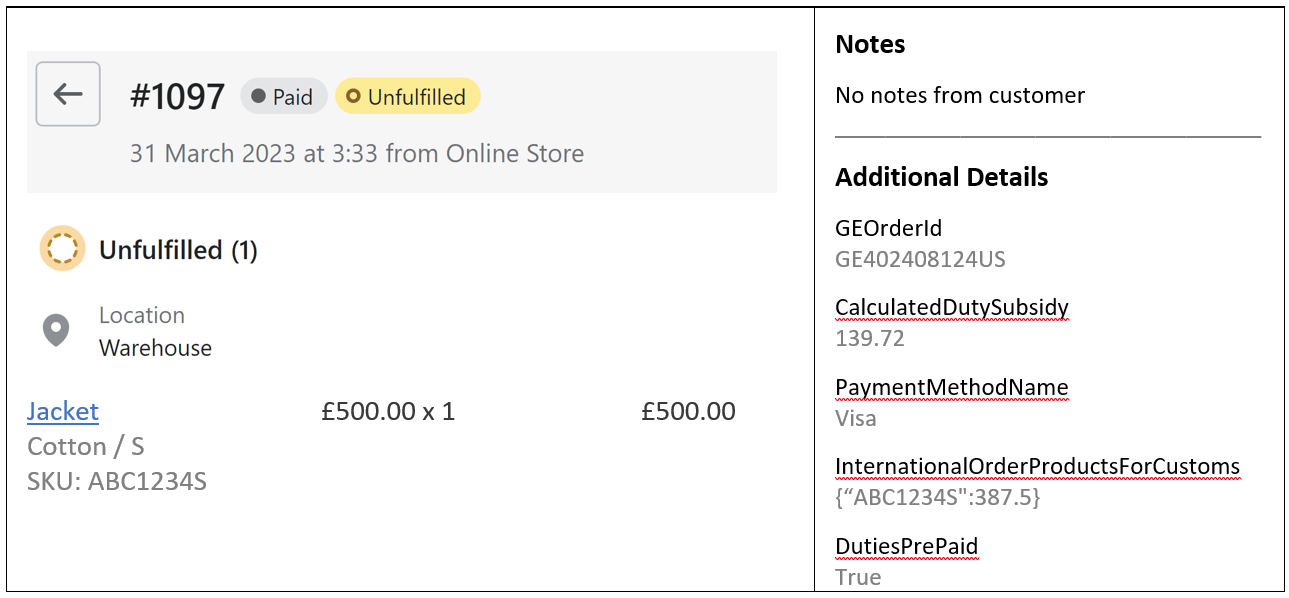This screenshot has height=598, width=1289.
Task: Click the PaymentMethodName value Visa
Action: pyautogui.click(x=856, y=418)
